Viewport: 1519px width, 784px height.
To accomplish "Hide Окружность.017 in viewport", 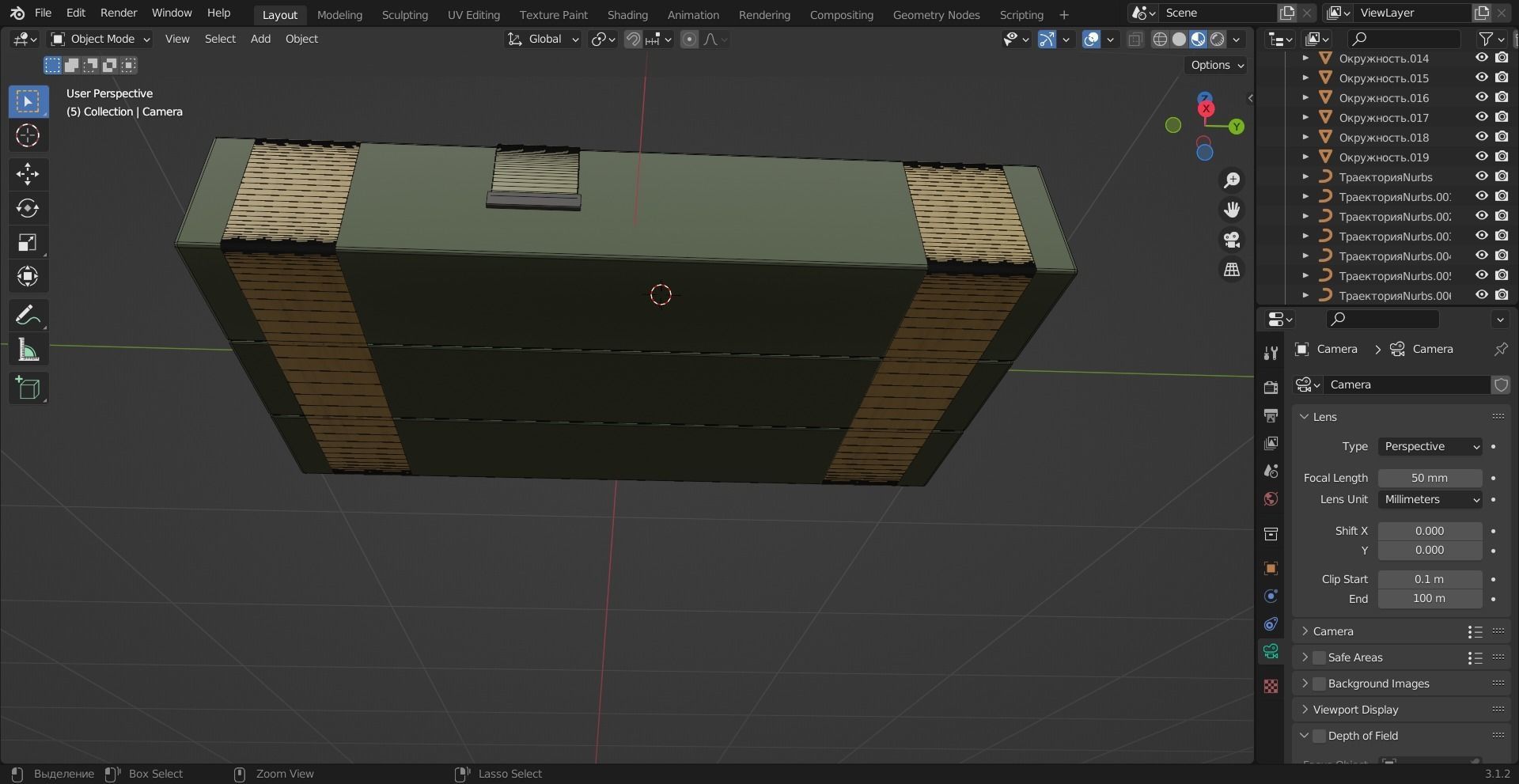I will pyautogui.click(x=1482, y=117).
